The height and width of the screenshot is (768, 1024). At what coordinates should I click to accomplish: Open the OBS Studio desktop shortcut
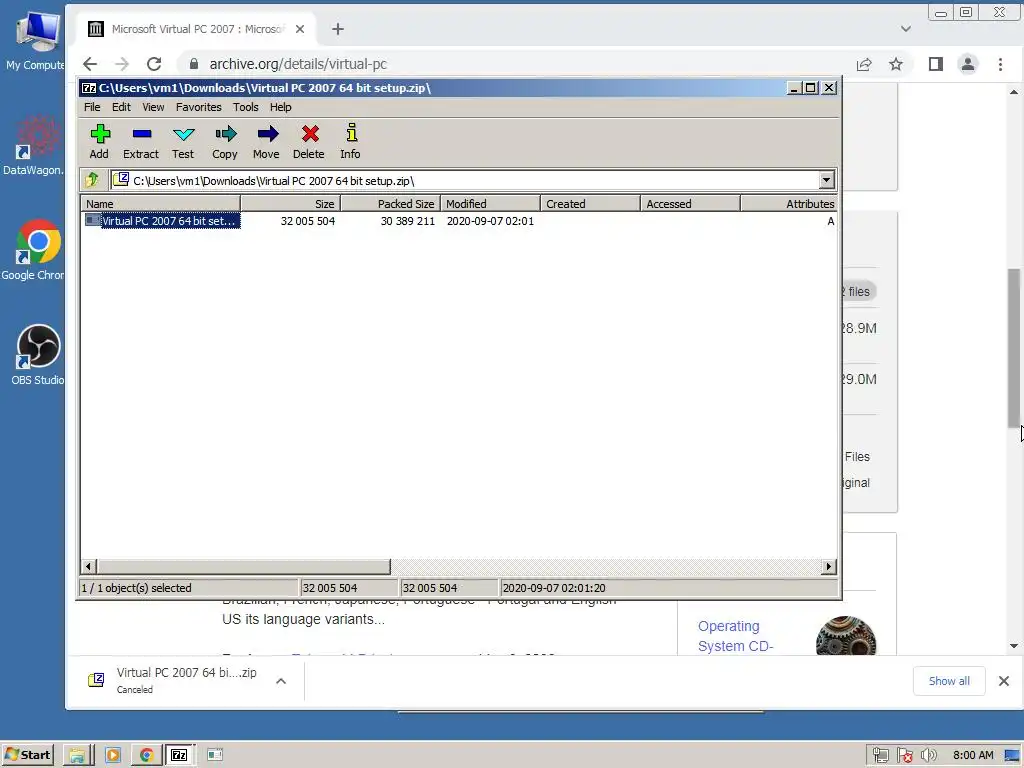[36, 355]
